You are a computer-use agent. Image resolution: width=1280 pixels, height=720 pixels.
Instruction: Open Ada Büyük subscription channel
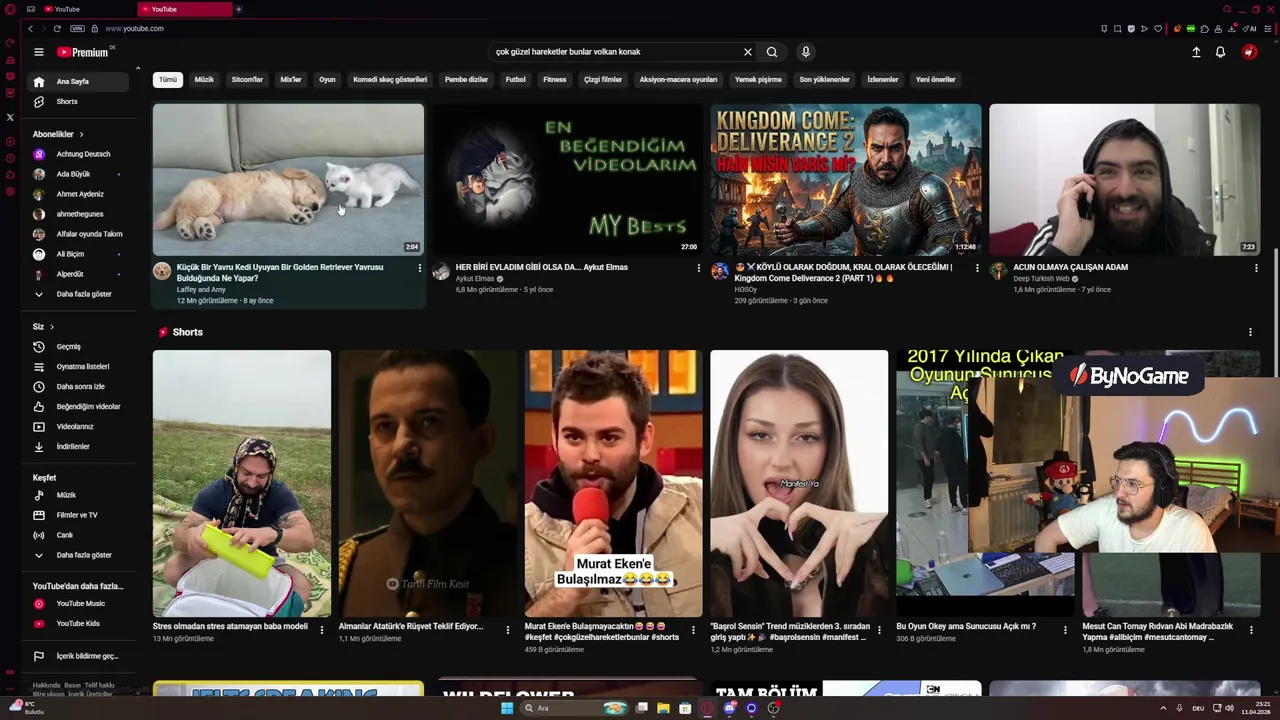[80, 174]
